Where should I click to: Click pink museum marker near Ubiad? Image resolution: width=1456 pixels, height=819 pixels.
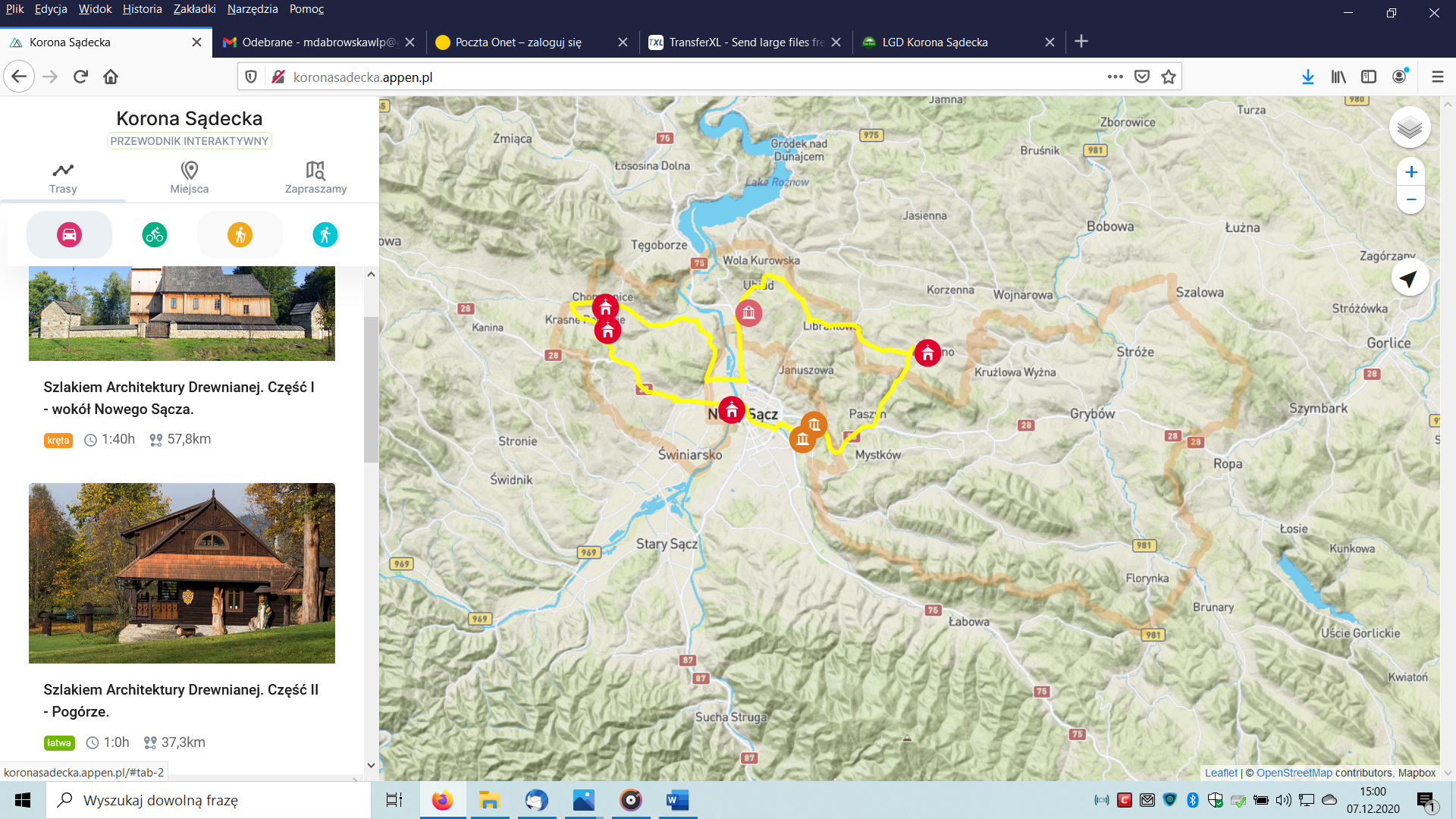748,312
